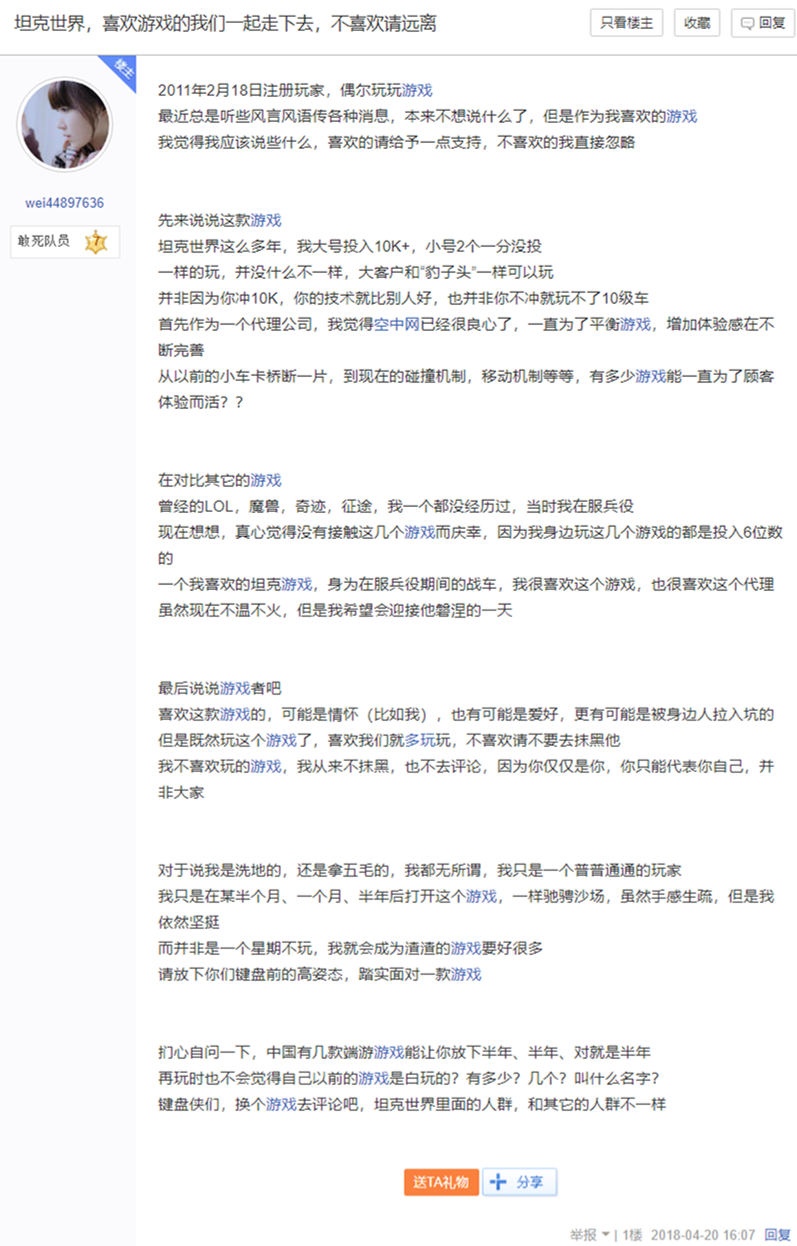The image size is (797, 1246).
Task: Click the line 我大号投入10K+
Action: [x=349, y=246]
